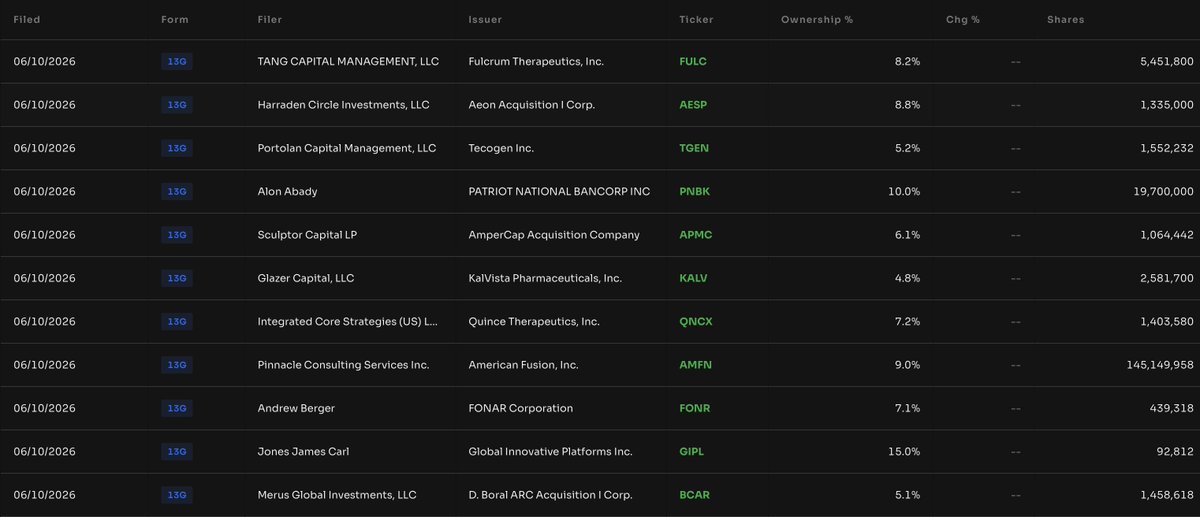1200x517 pixels.
Task: Click the BCAR ticker symbol
Action: (695, 495)
